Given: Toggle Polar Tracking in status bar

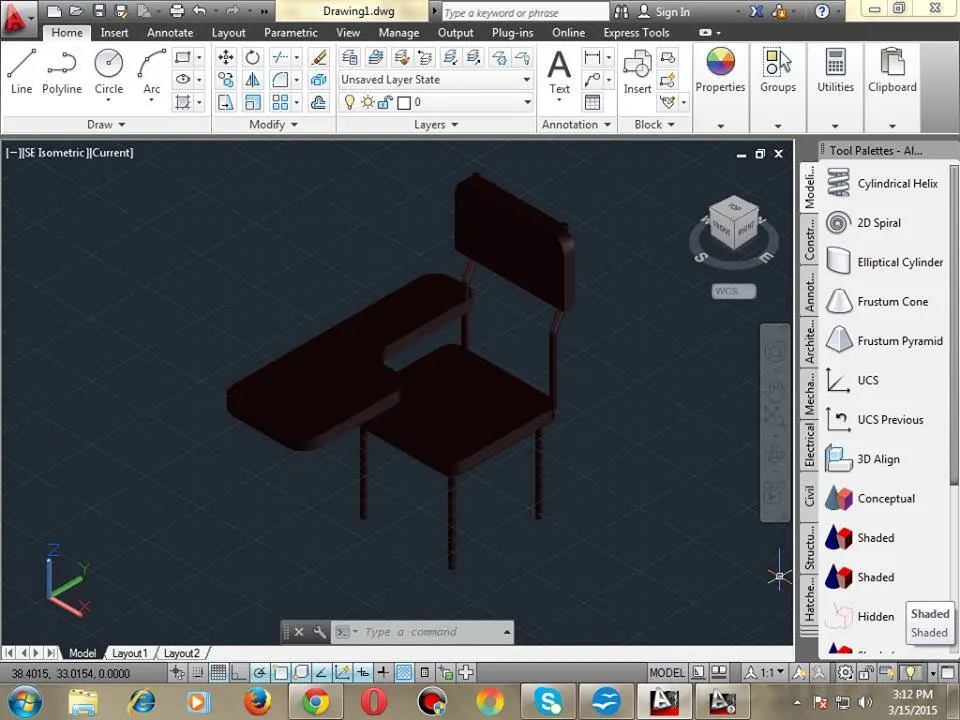Looking at the screenshot, I should tap(260, 673).
